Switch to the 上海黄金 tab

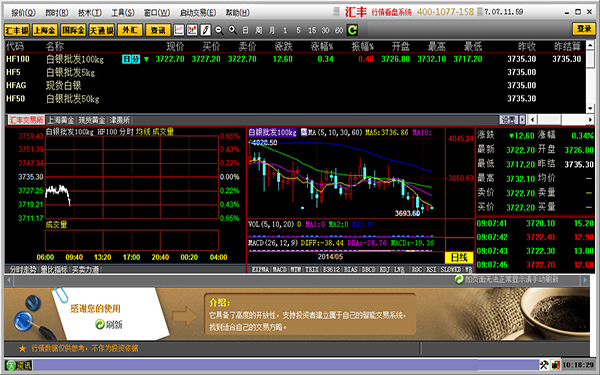pos(60,120)
